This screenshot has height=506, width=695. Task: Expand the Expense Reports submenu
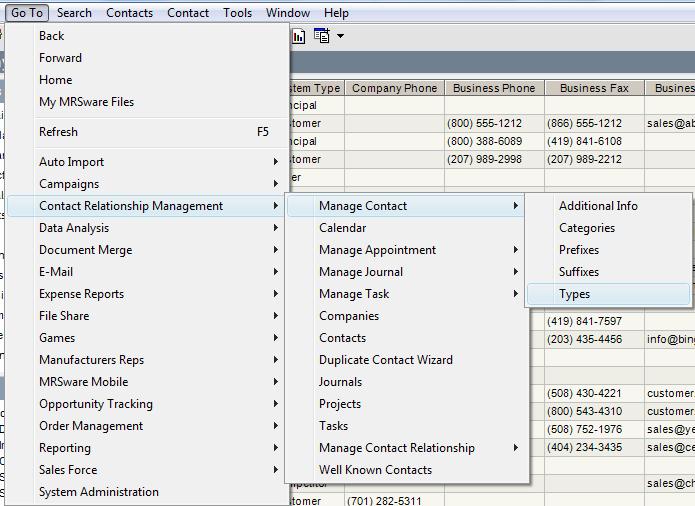click(x=148, y=294)
